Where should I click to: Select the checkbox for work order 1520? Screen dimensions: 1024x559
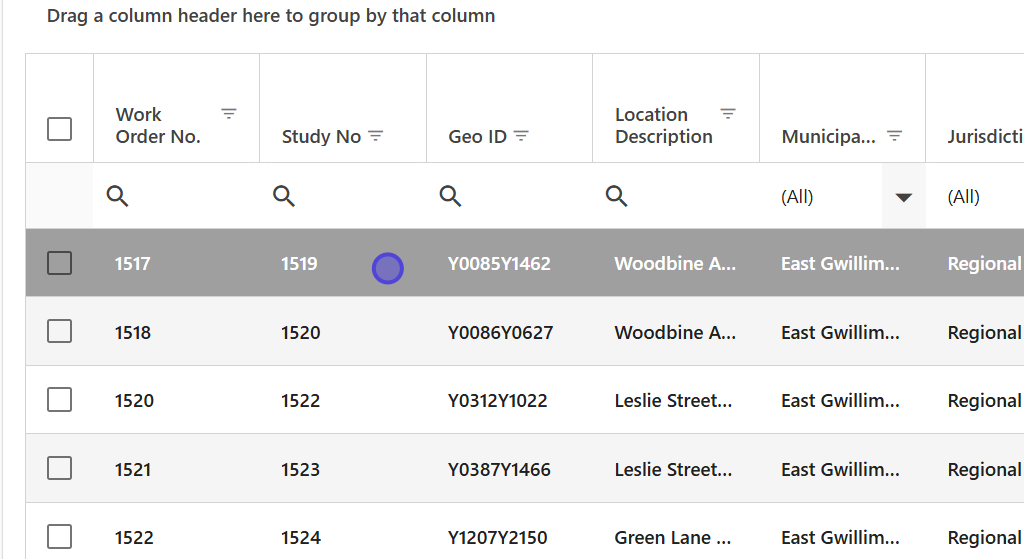(x=60, y=400)
